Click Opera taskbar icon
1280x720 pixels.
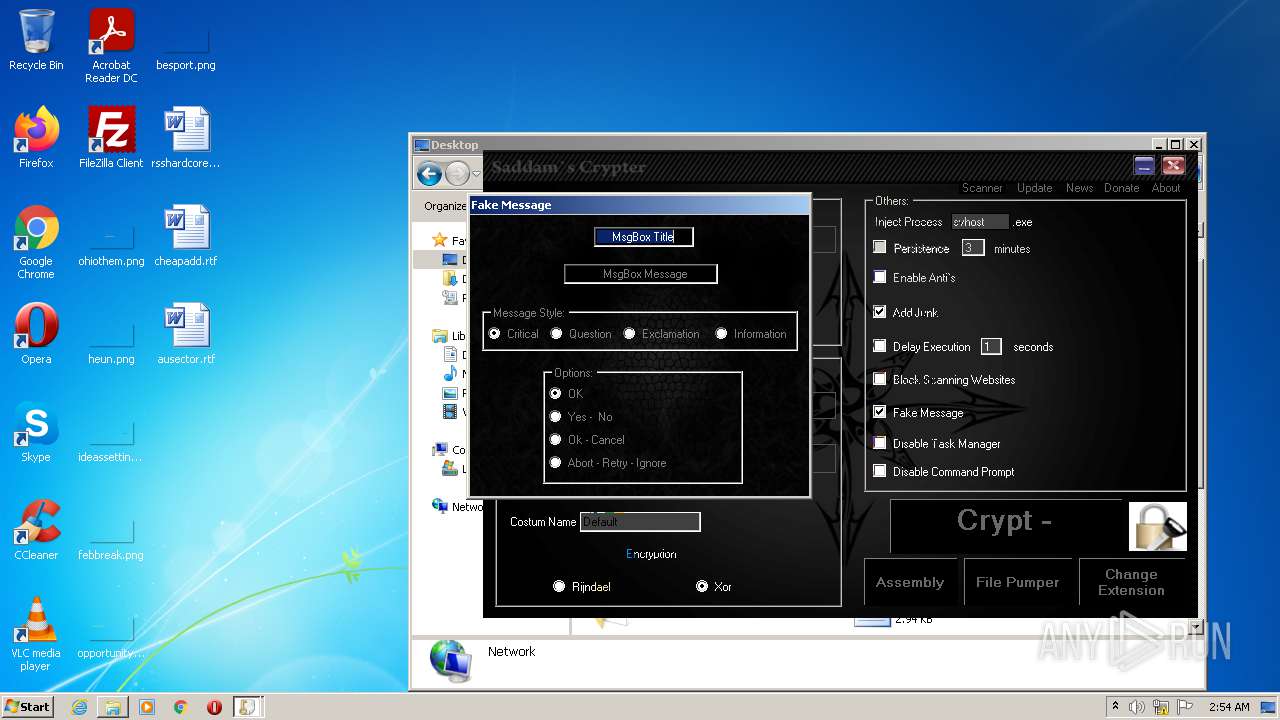[214, 707]
